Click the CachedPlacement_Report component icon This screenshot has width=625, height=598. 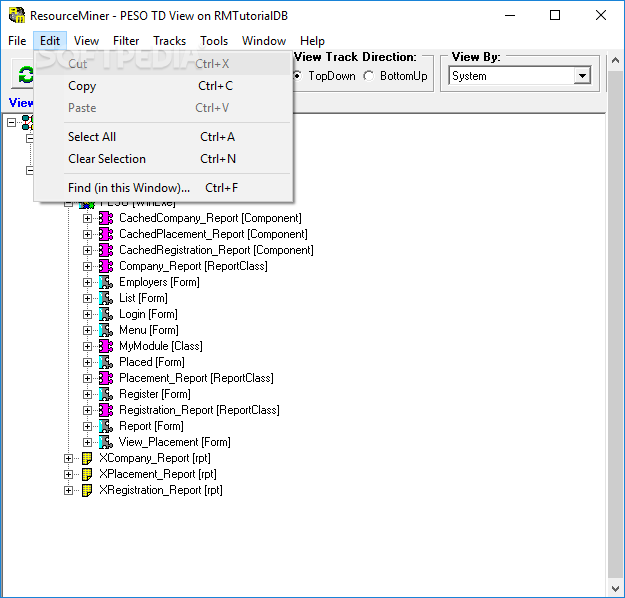pyautogui.click(x=106, y=234)
